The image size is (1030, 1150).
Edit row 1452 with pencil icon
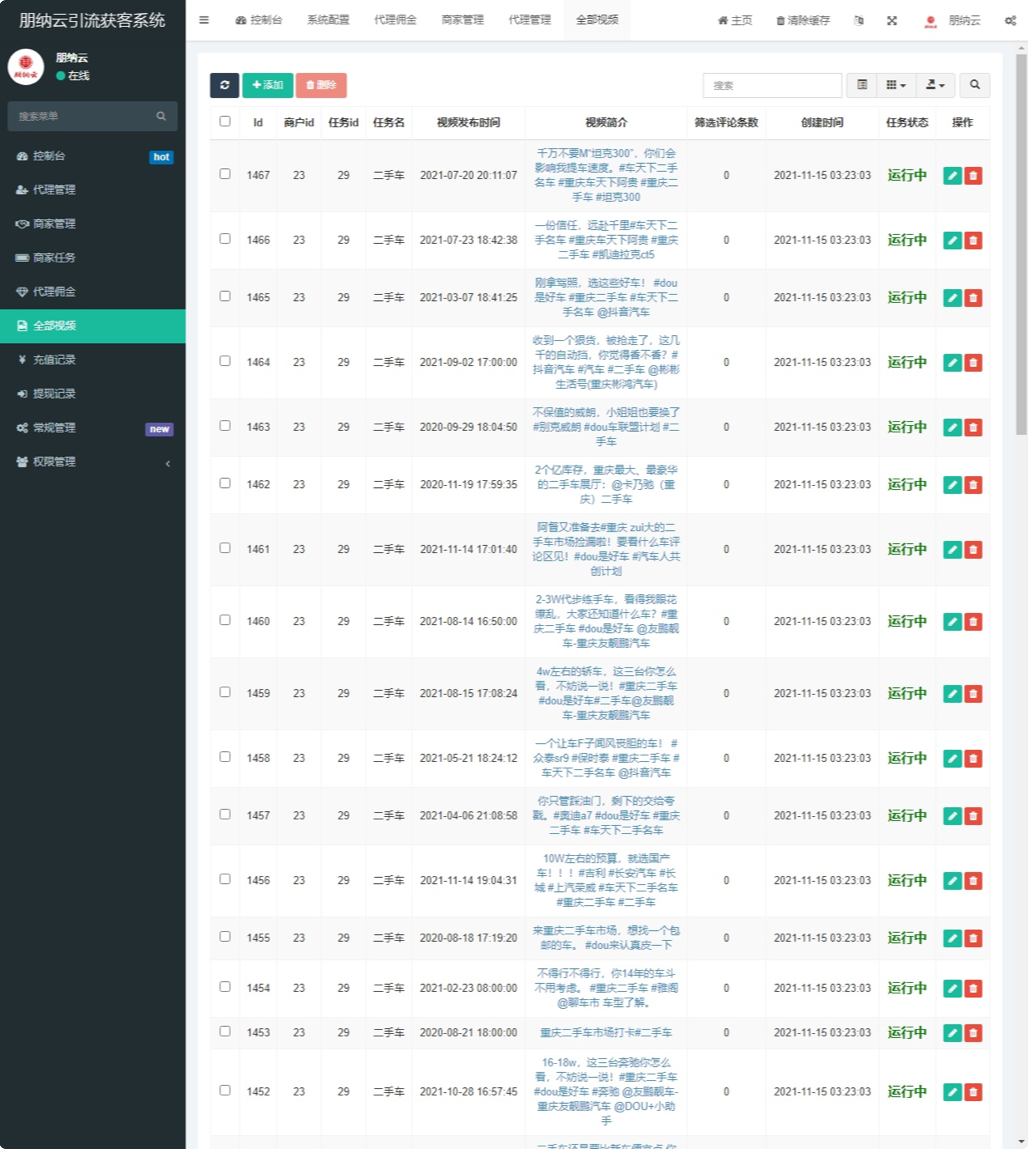click(x=952, y=1091)
